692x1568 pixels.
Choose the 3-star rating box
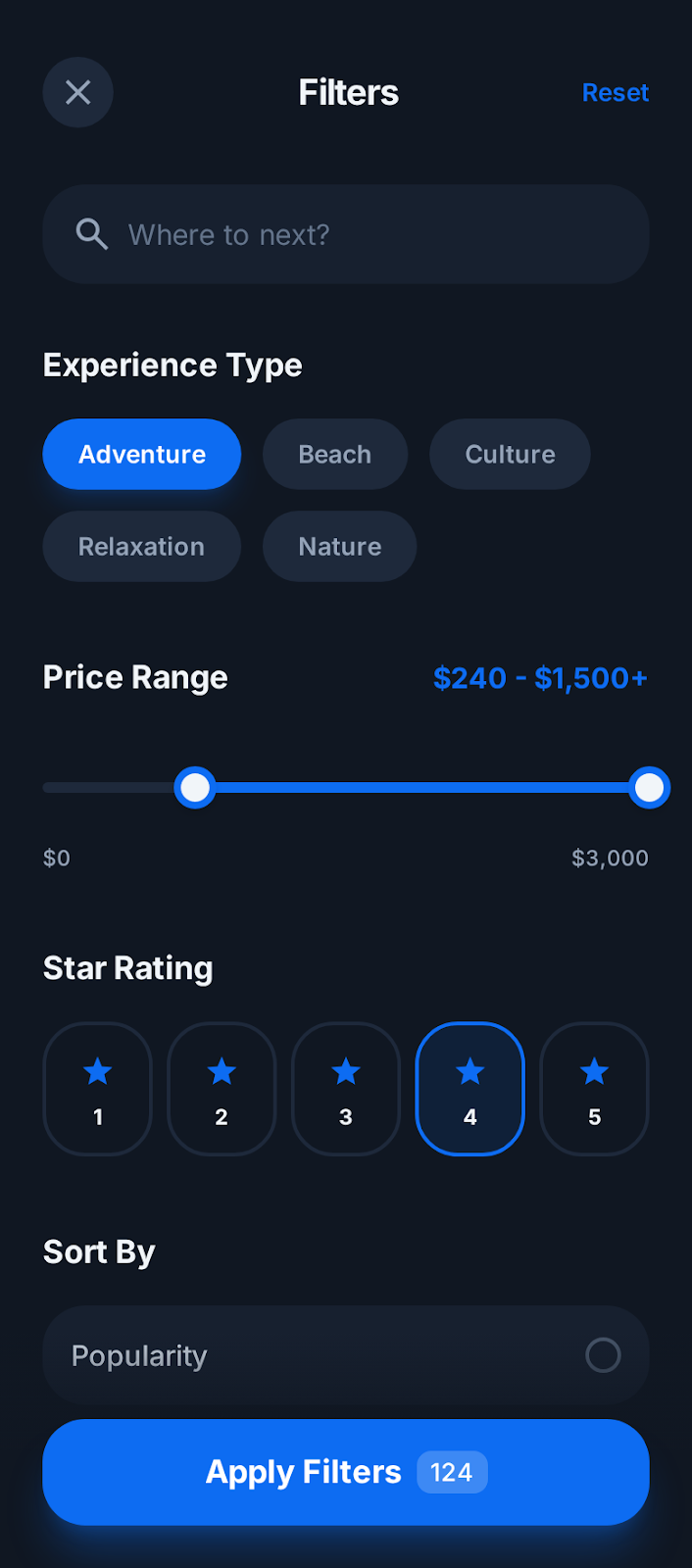pos(346,1089)
